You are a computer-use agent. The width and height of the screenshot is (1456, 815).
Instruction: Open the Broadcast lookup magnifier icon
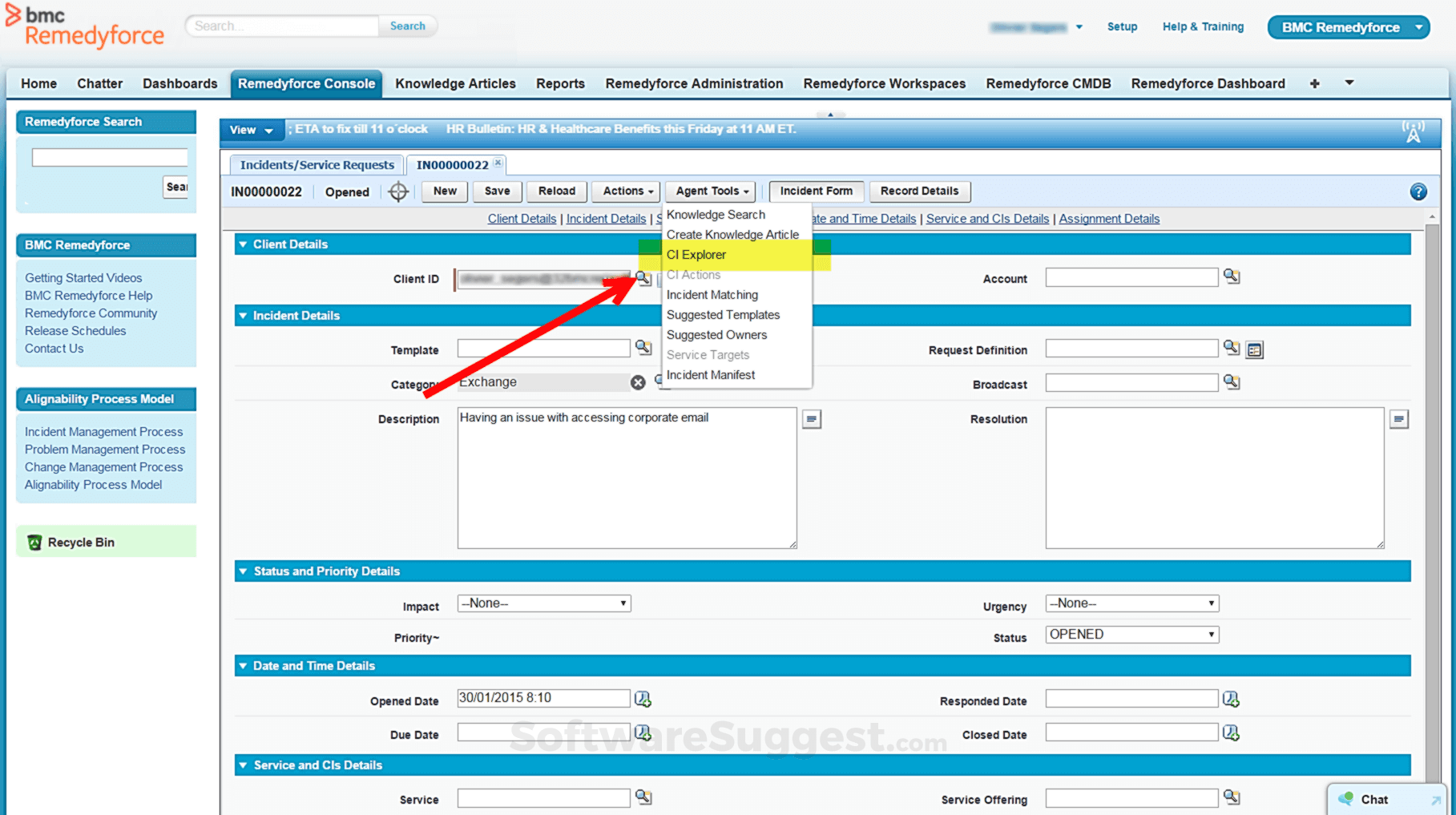[1232, 382]
